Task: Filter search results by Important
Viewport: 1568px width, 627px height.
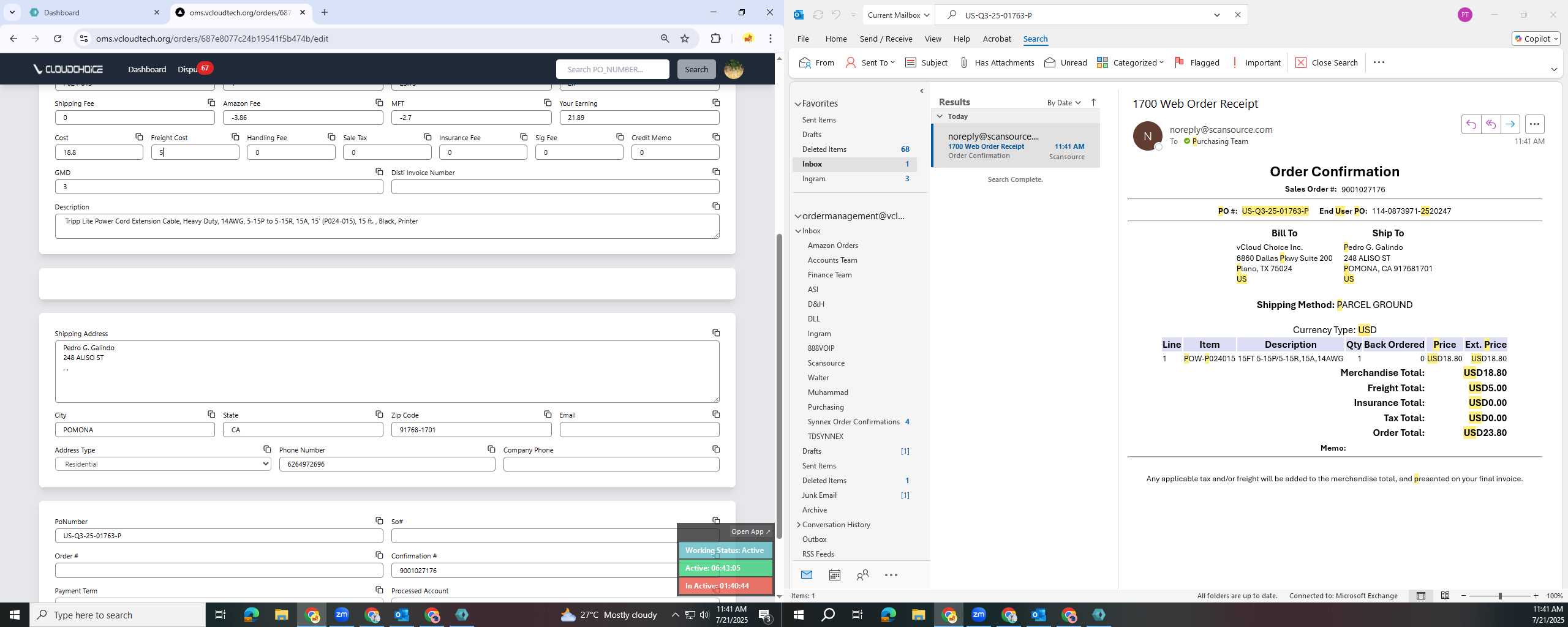Action: pos(1256,62)
